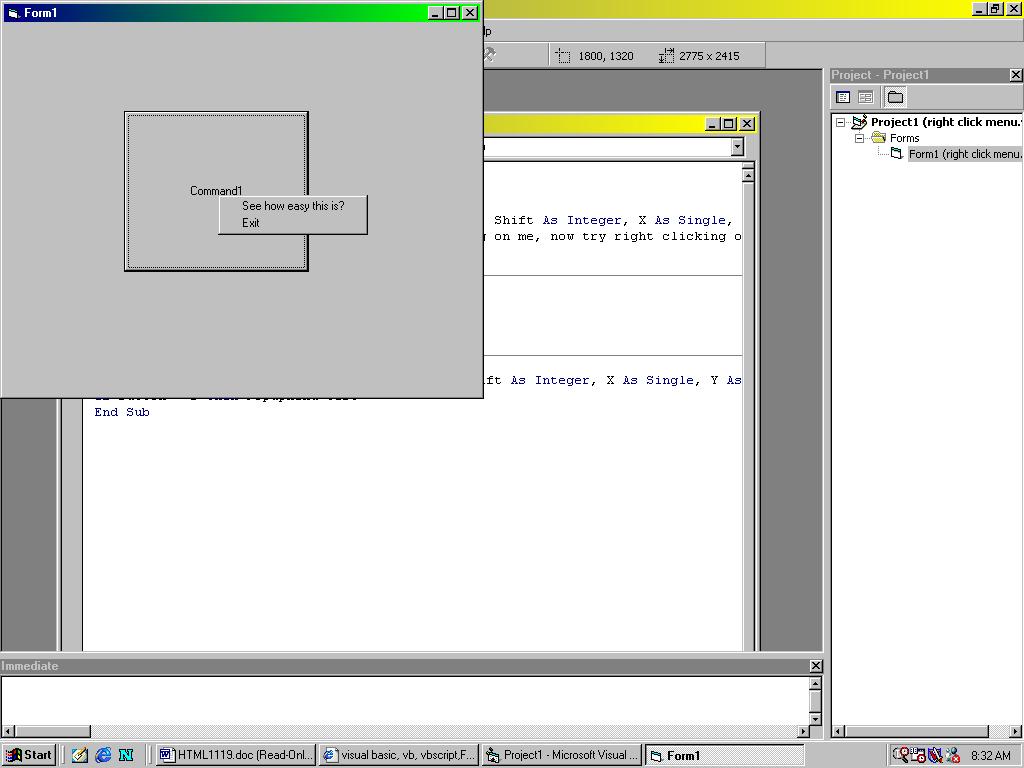1024x768 pixels.
Task: Launch Internet Explorer from quick launch
Action: tap(103, 755)
